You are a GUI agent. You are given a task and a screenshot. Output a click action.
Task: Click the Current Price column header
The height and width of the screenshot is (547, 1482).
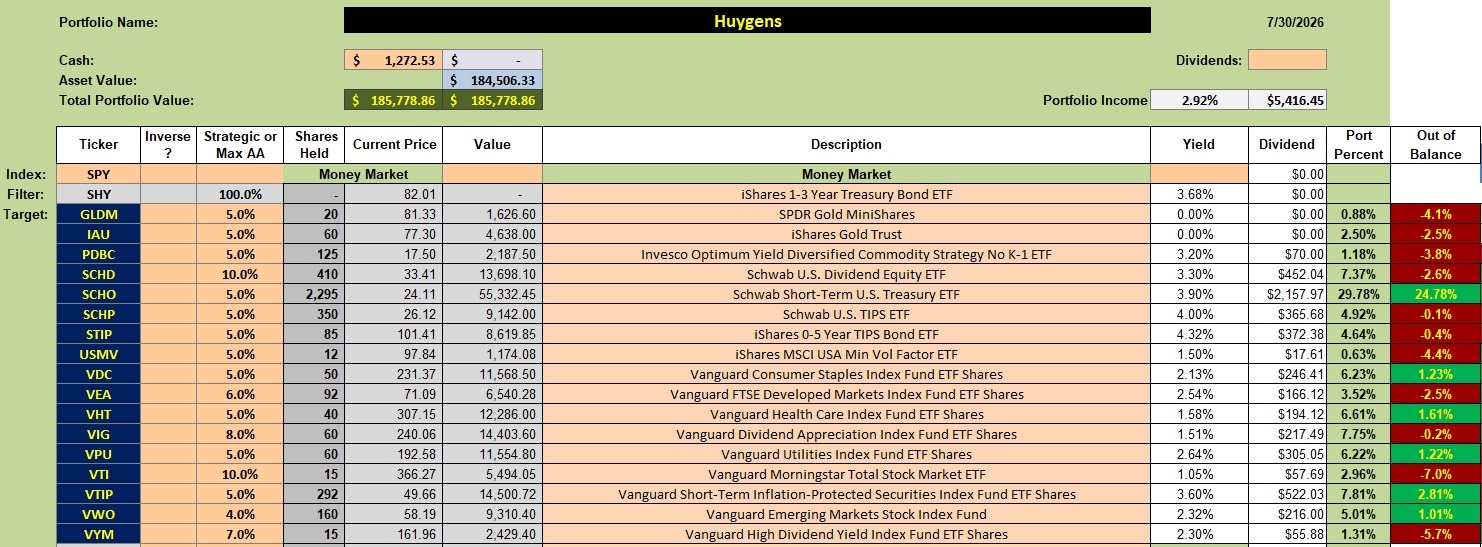394,145
